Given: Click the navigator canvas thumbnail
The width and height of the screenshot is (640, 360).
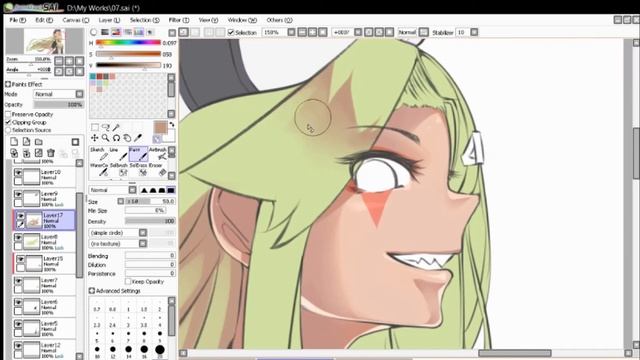Looking at the screenshot, I should point(44,41).
